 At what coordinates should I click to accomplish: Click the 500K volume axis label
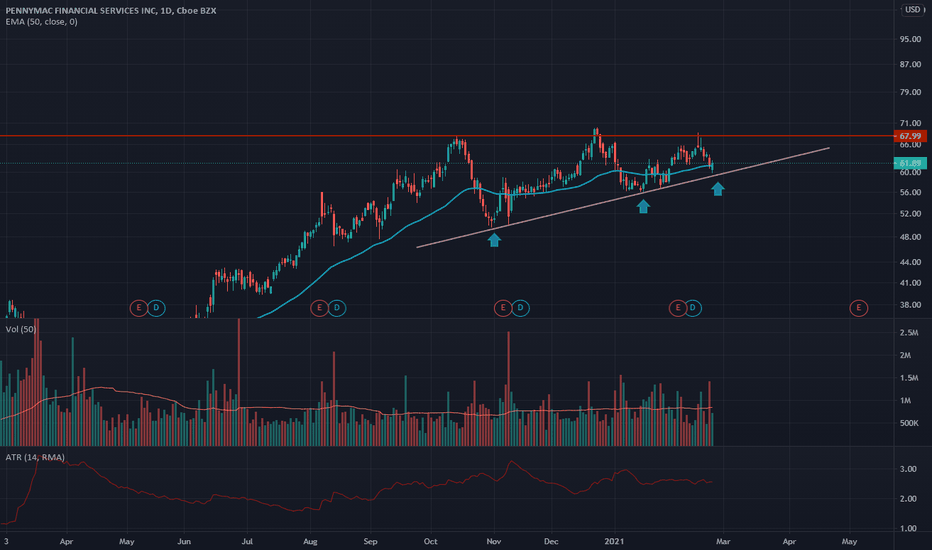pos(909,423)
